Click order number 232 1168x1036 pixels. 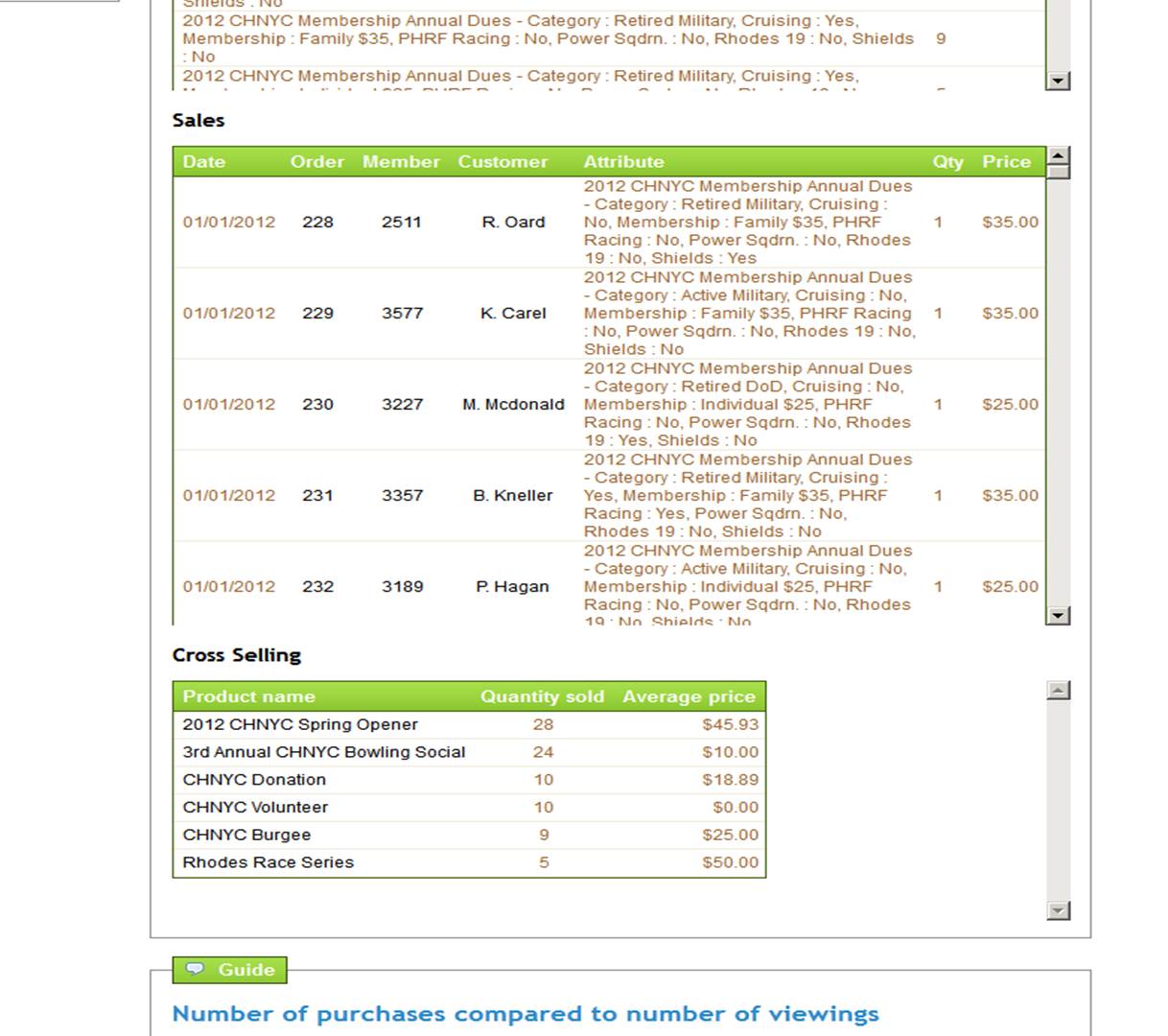(x=317, y=586)
